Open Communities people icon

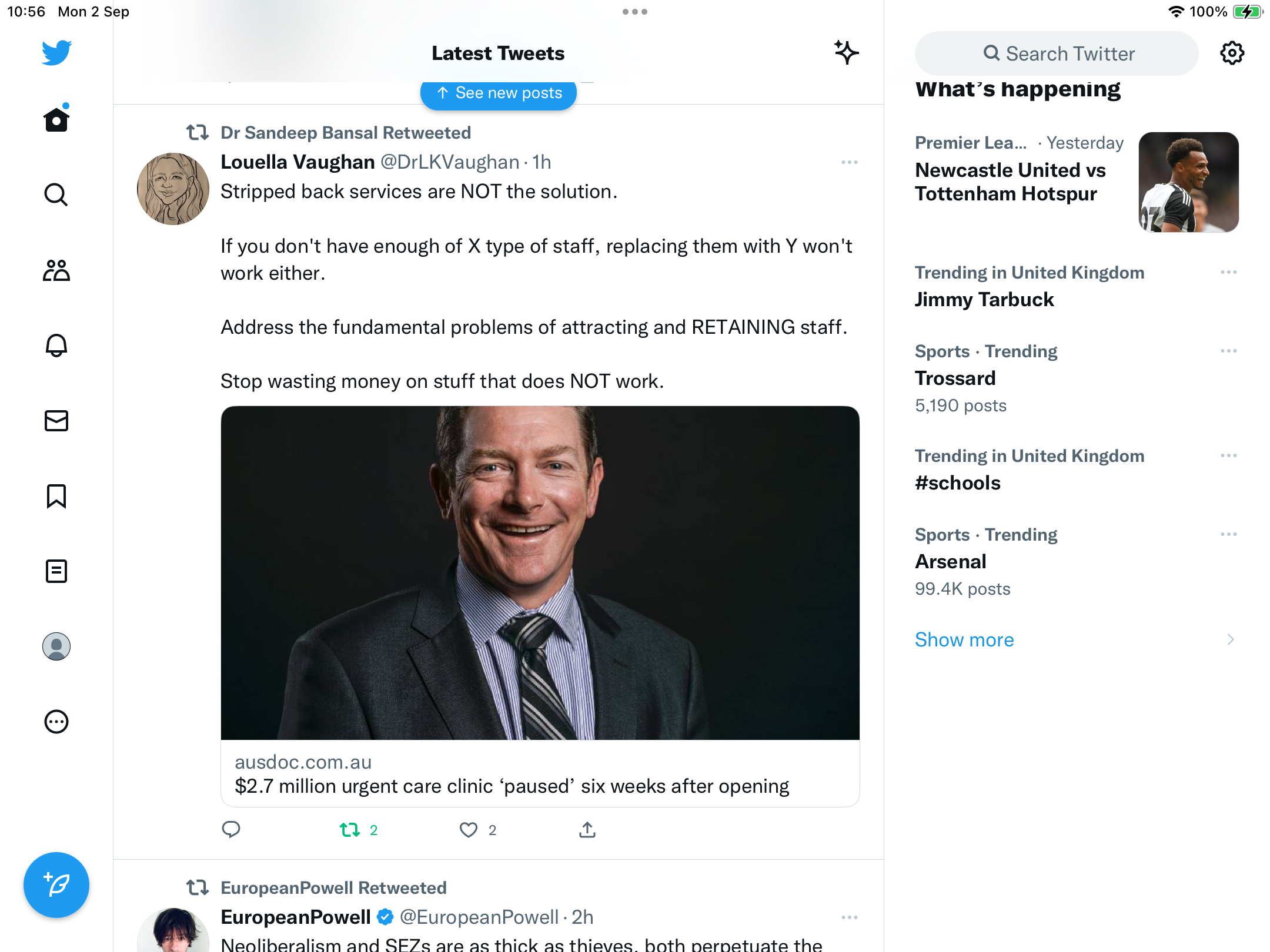(56, 270)
